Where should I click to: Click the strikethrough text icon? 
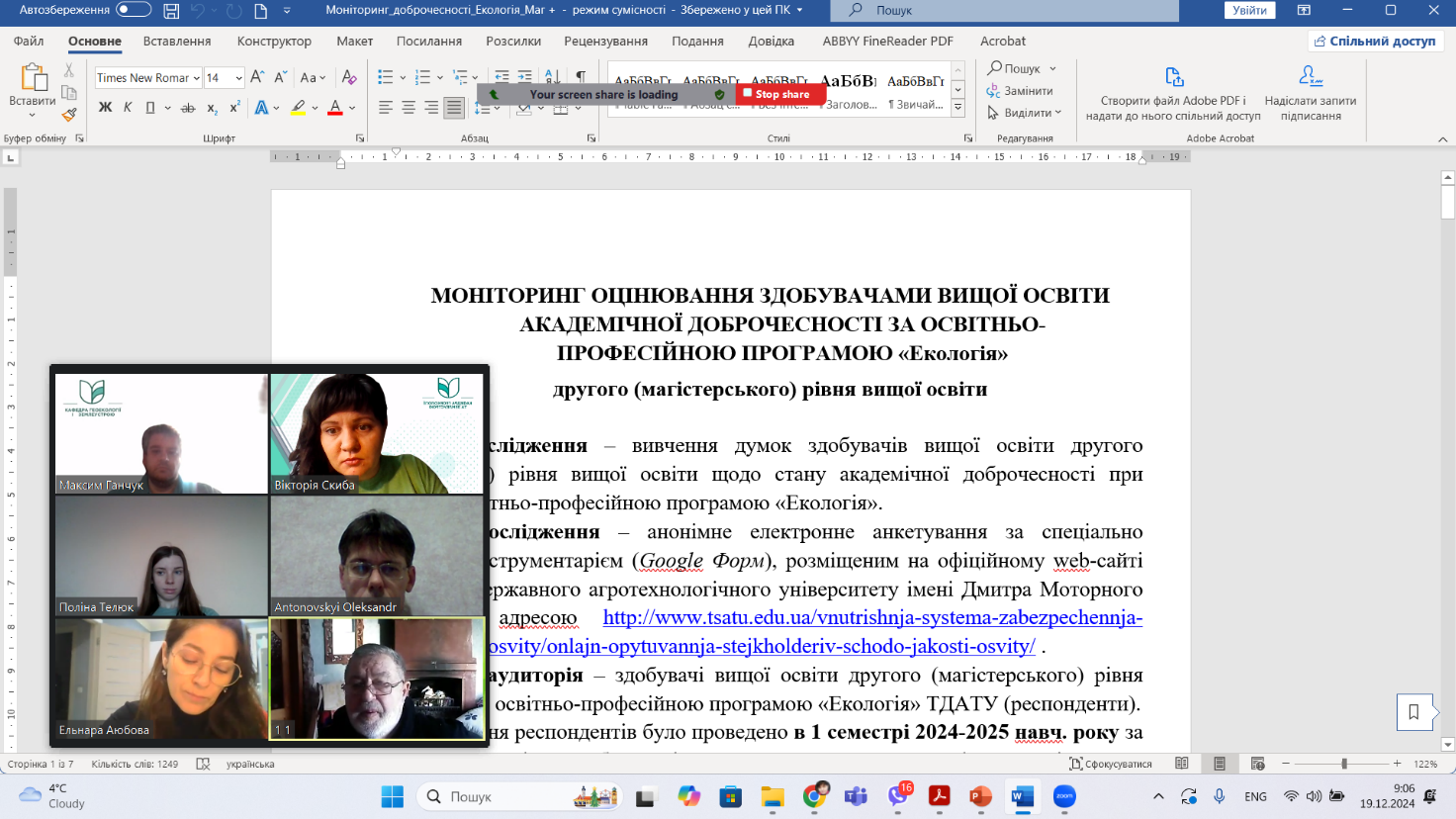coord(188,108)
